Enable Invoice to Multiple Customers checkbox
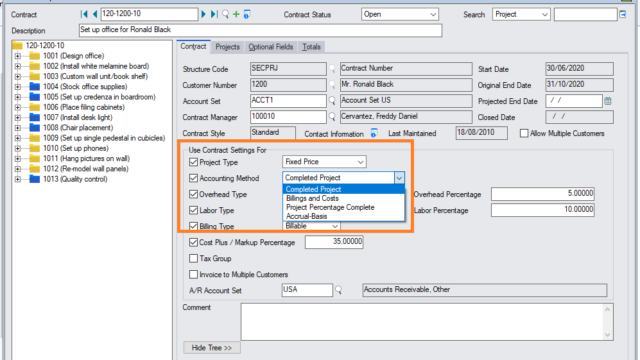Image resolution: width=640 pixels, height=360 pixels. (x=193, y=274)
